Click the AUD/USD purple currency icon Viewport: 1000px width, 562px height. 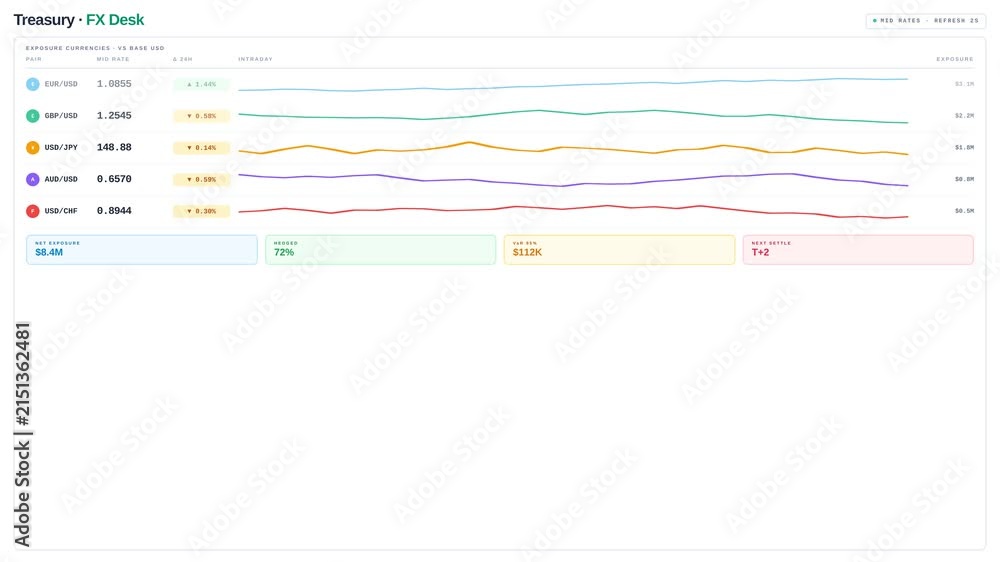coord(33,179)
